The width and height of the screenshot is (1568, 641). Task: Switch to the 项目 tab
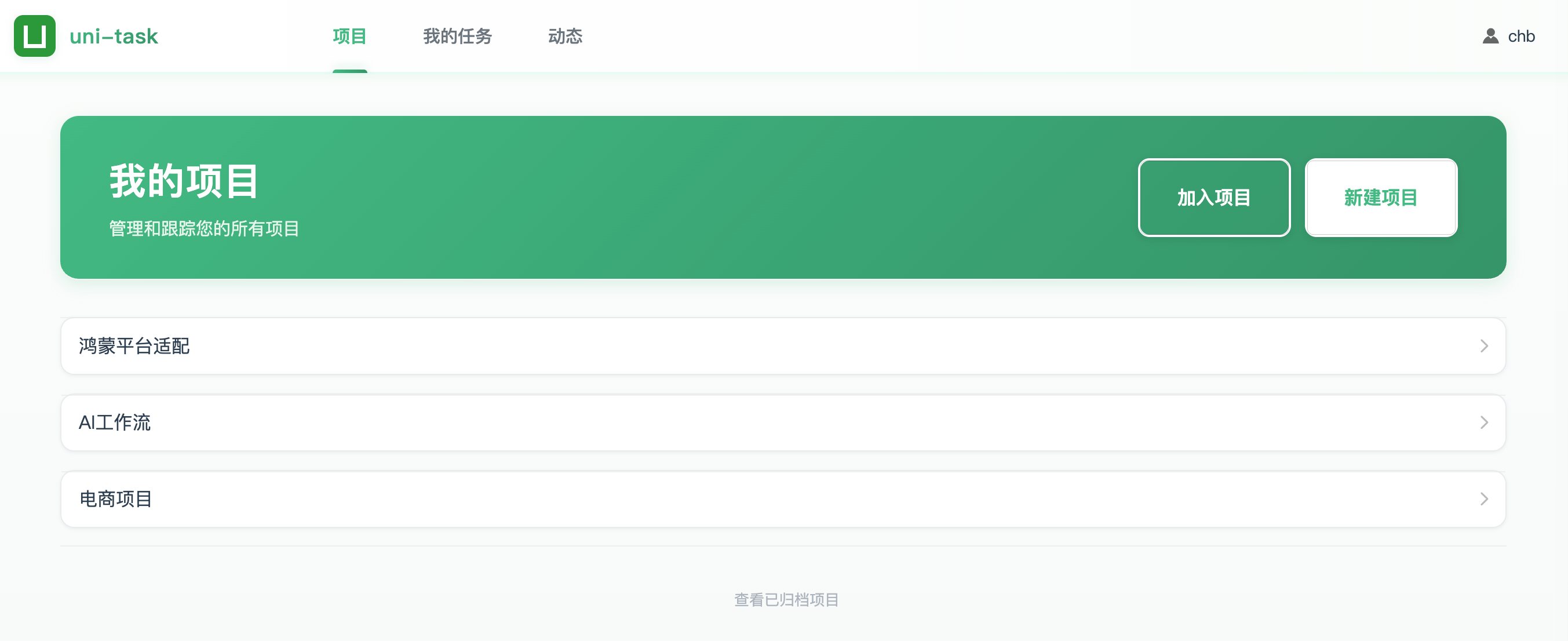349,37
